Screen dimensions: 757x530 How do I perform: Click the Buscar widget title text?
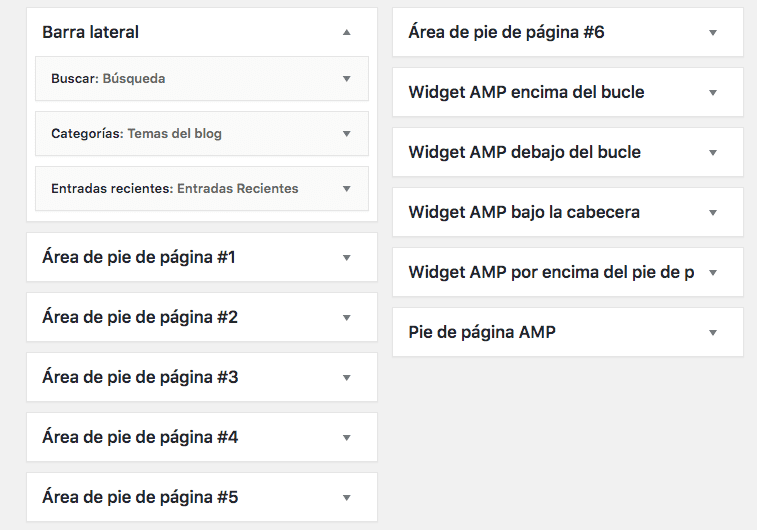108,78
